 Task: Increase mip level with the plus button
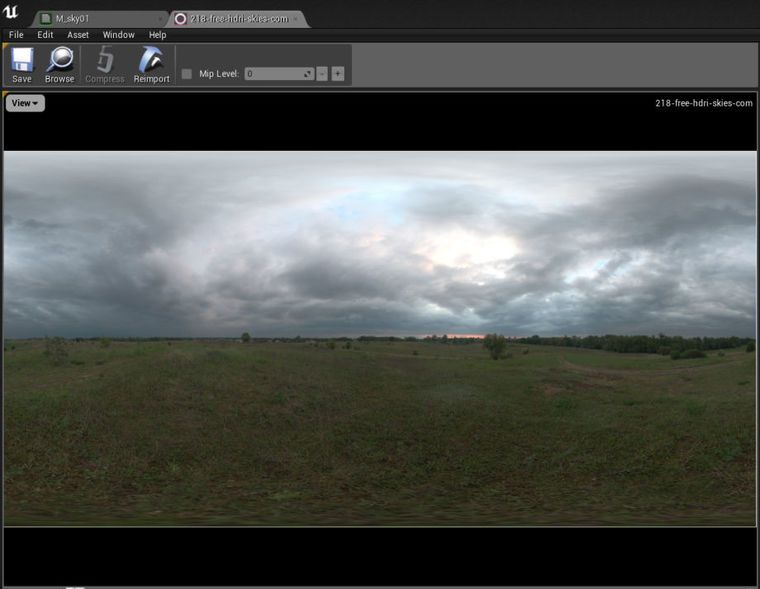(x=338, y=74)
